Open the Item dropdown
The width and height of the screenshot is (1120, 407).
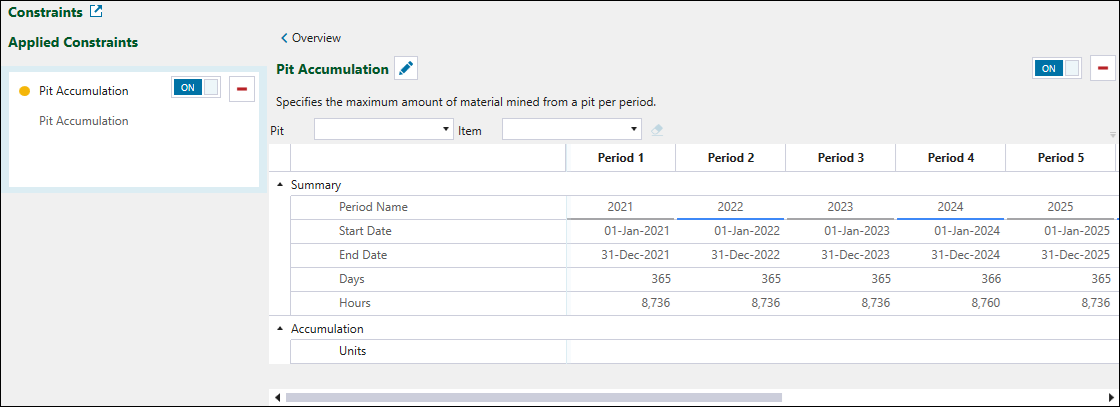[634, 130]
